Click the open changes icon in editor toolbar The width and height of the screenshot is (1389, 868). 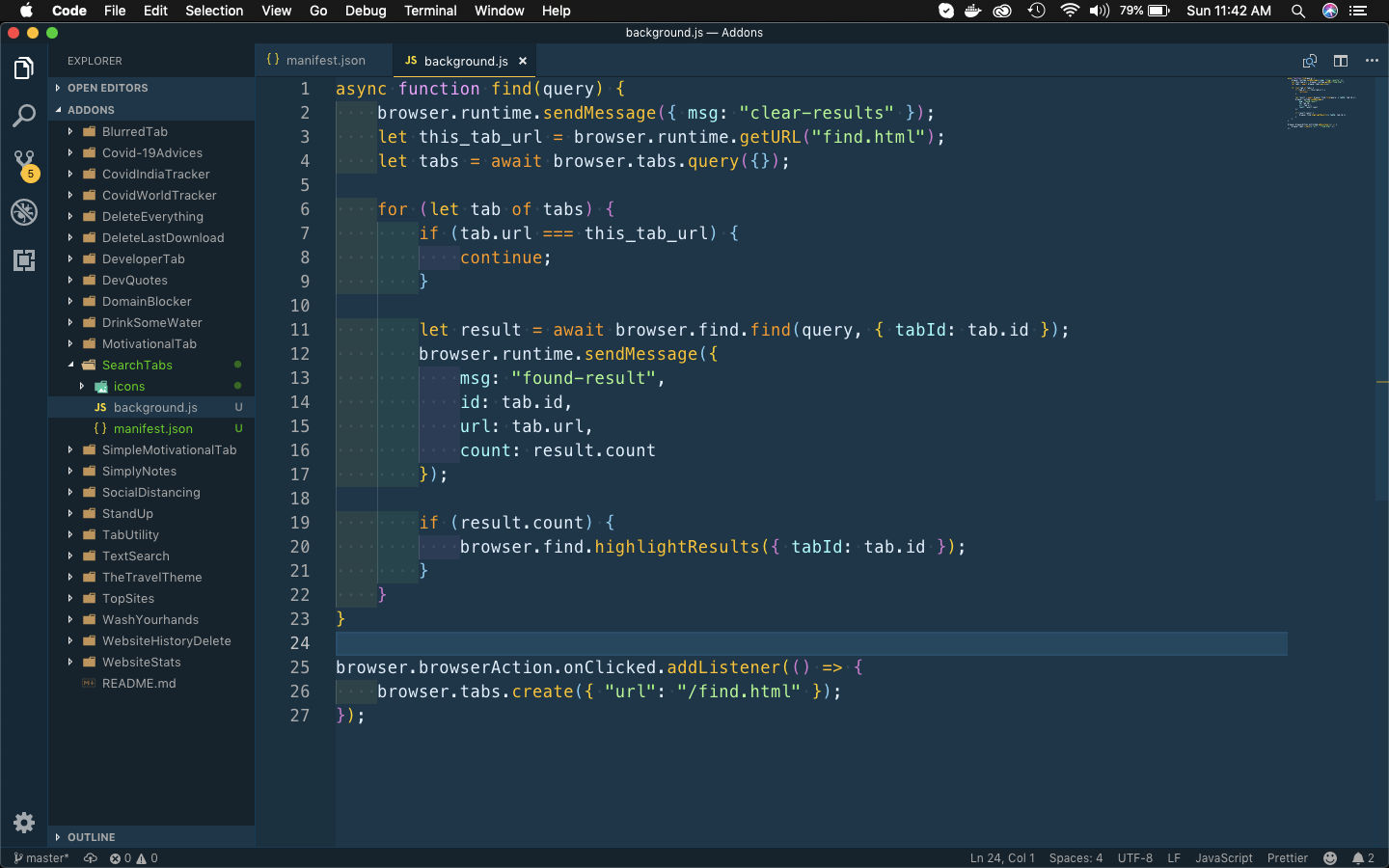click(x=1310, y=61)
